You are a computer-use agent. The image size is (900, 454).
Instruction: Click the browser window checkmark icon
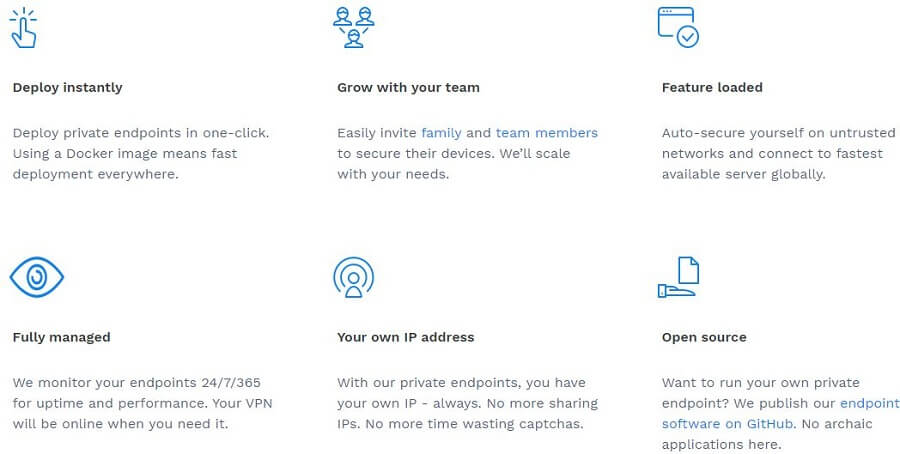tap(678, 27)
